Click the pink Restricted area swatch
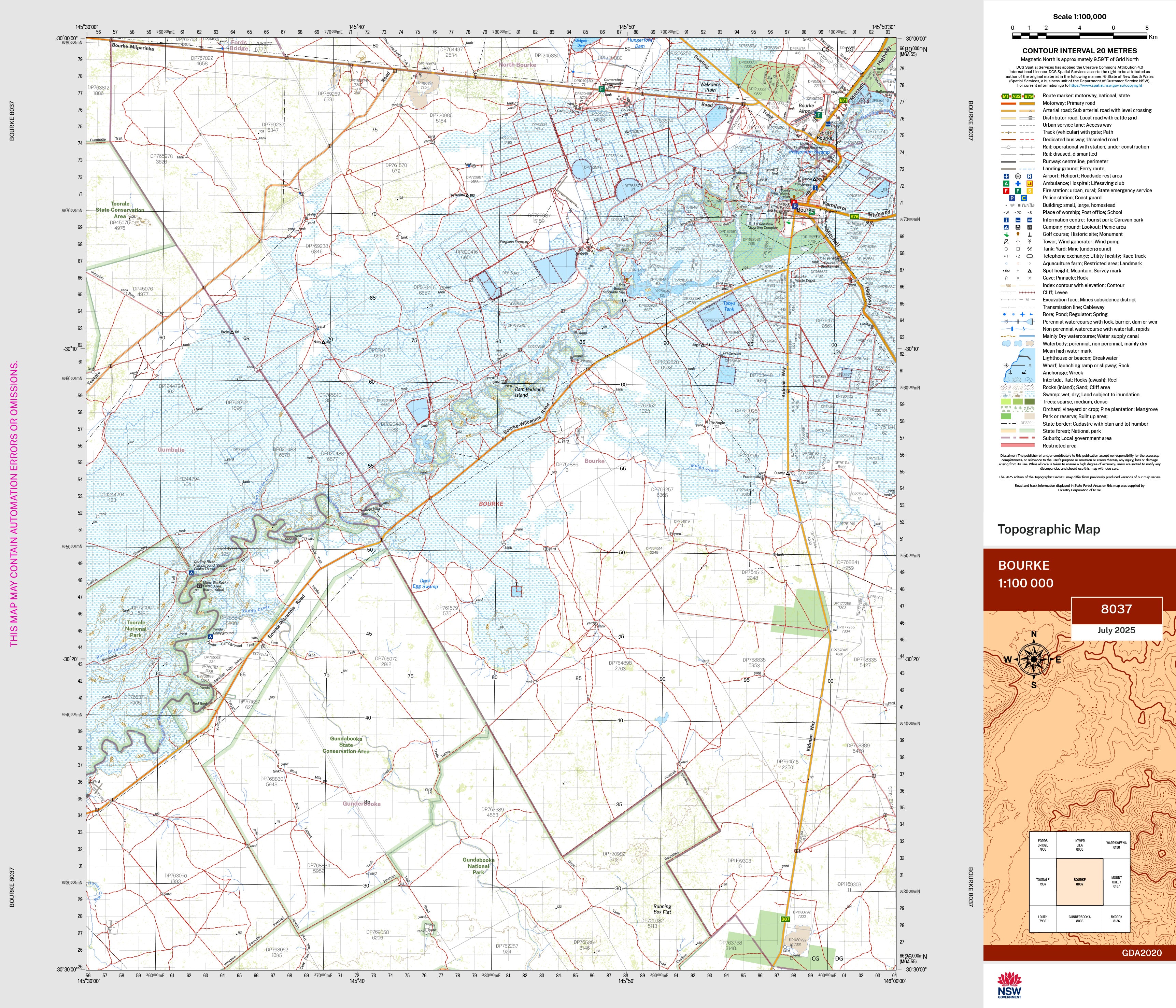 point(1018,445)
